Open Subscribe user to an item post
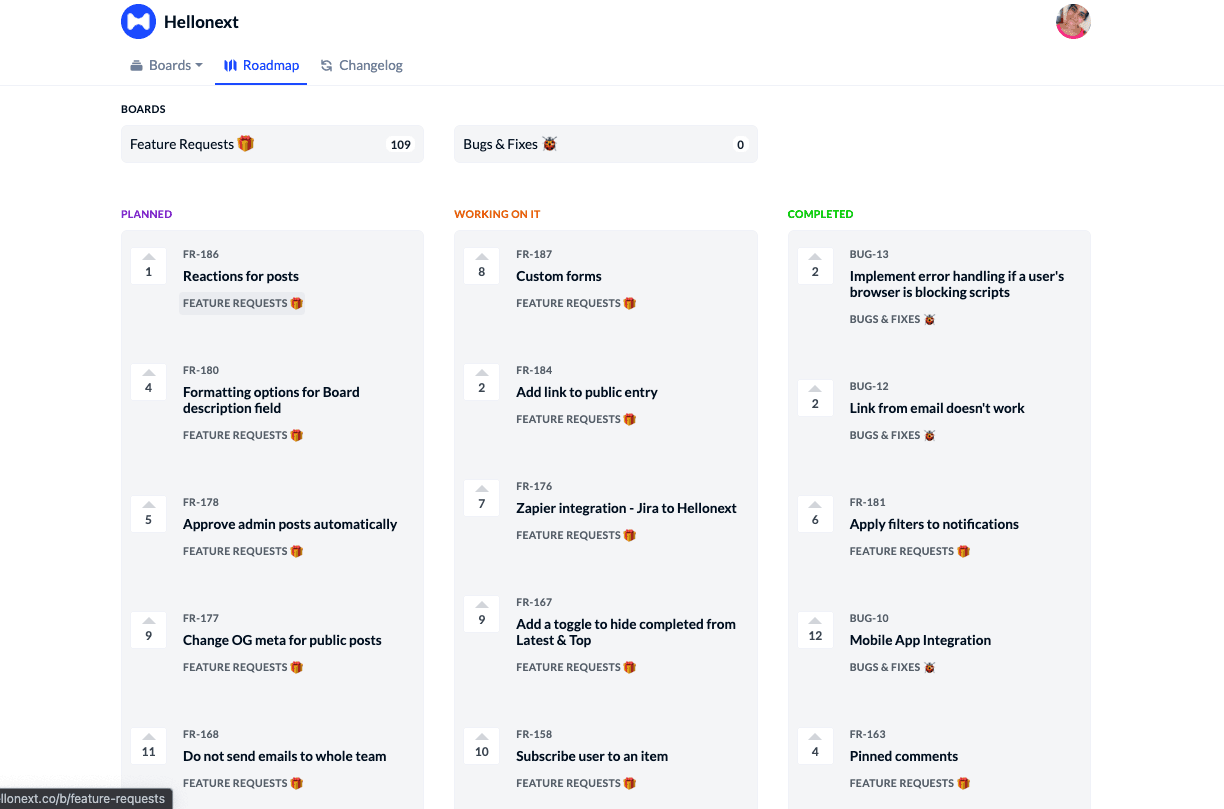This screenshot has width=1224, height=809. 592,756
